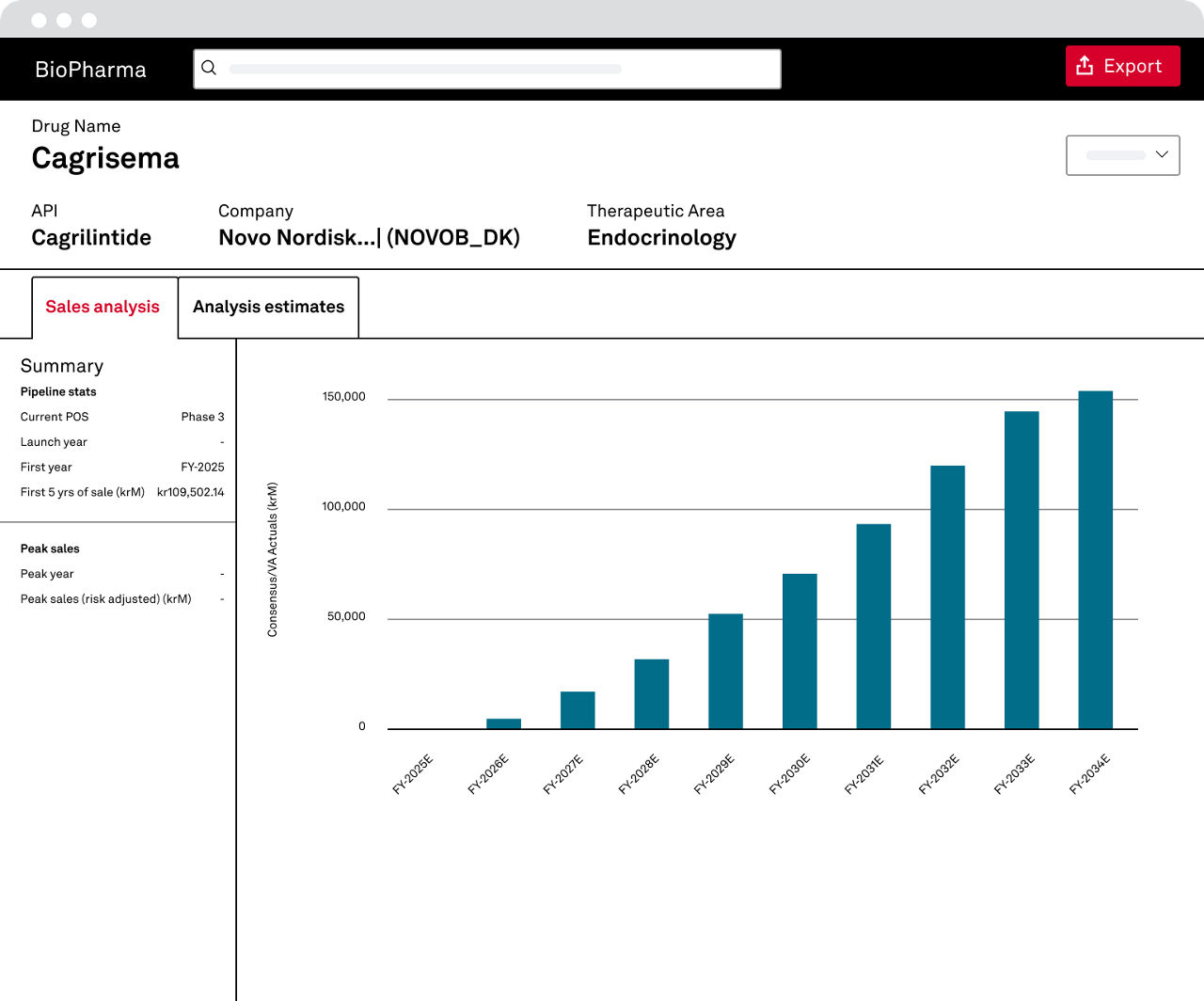This screenshot has height=1001, width=1204.
Task: Switch to the Sales analysis tab
Action: [103, 307]
